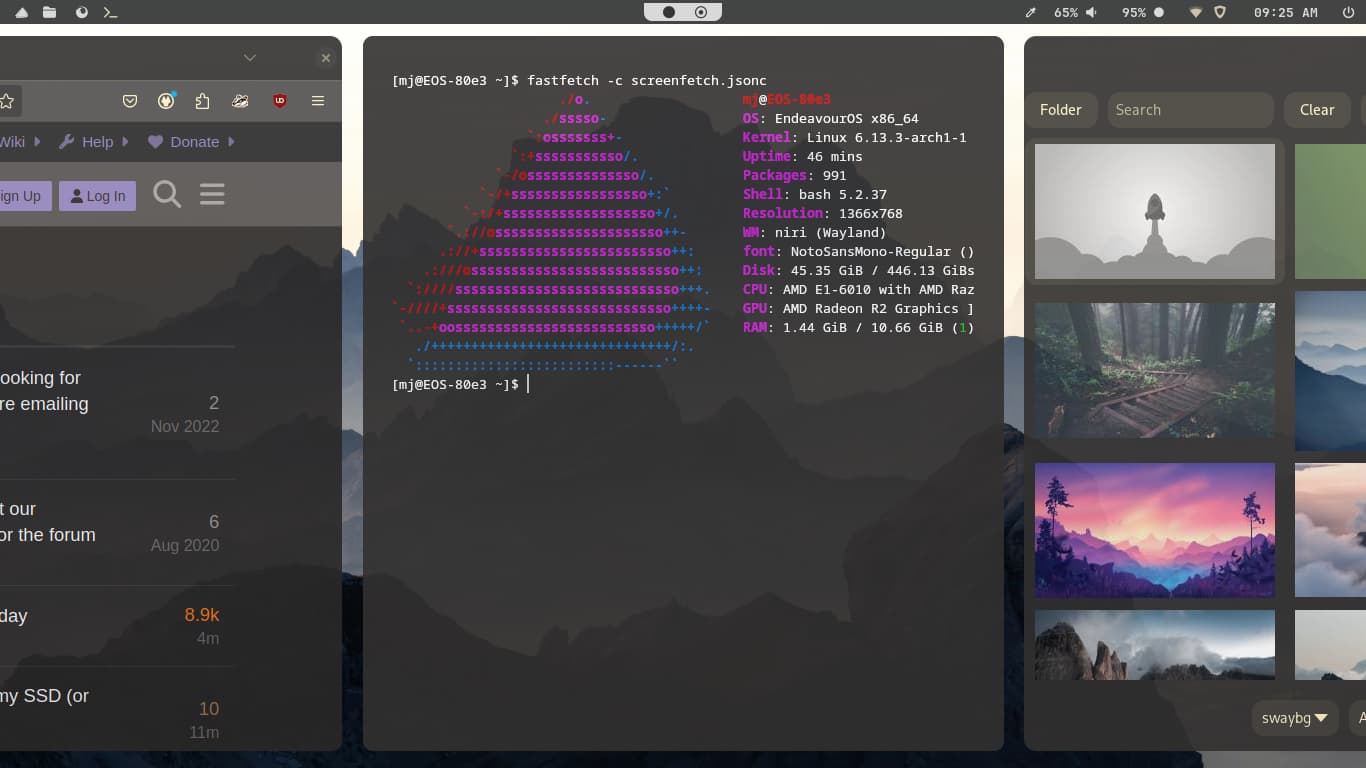
Task: Select the purple sunset mountains wallpaper thumbnail
Action: tap(1155, 530)
